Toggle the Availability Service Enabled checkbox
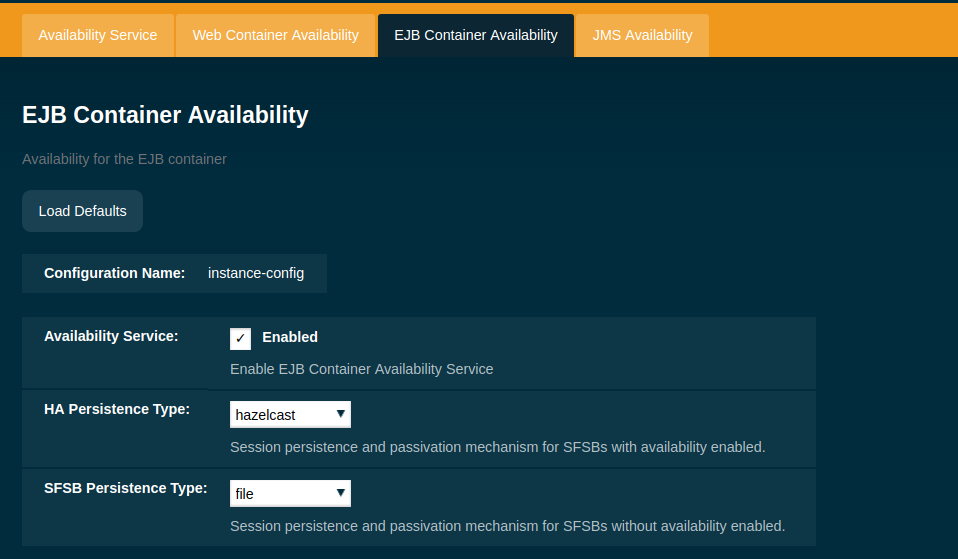The width and height of the screenshot is (958, 559). coord(240,338)
